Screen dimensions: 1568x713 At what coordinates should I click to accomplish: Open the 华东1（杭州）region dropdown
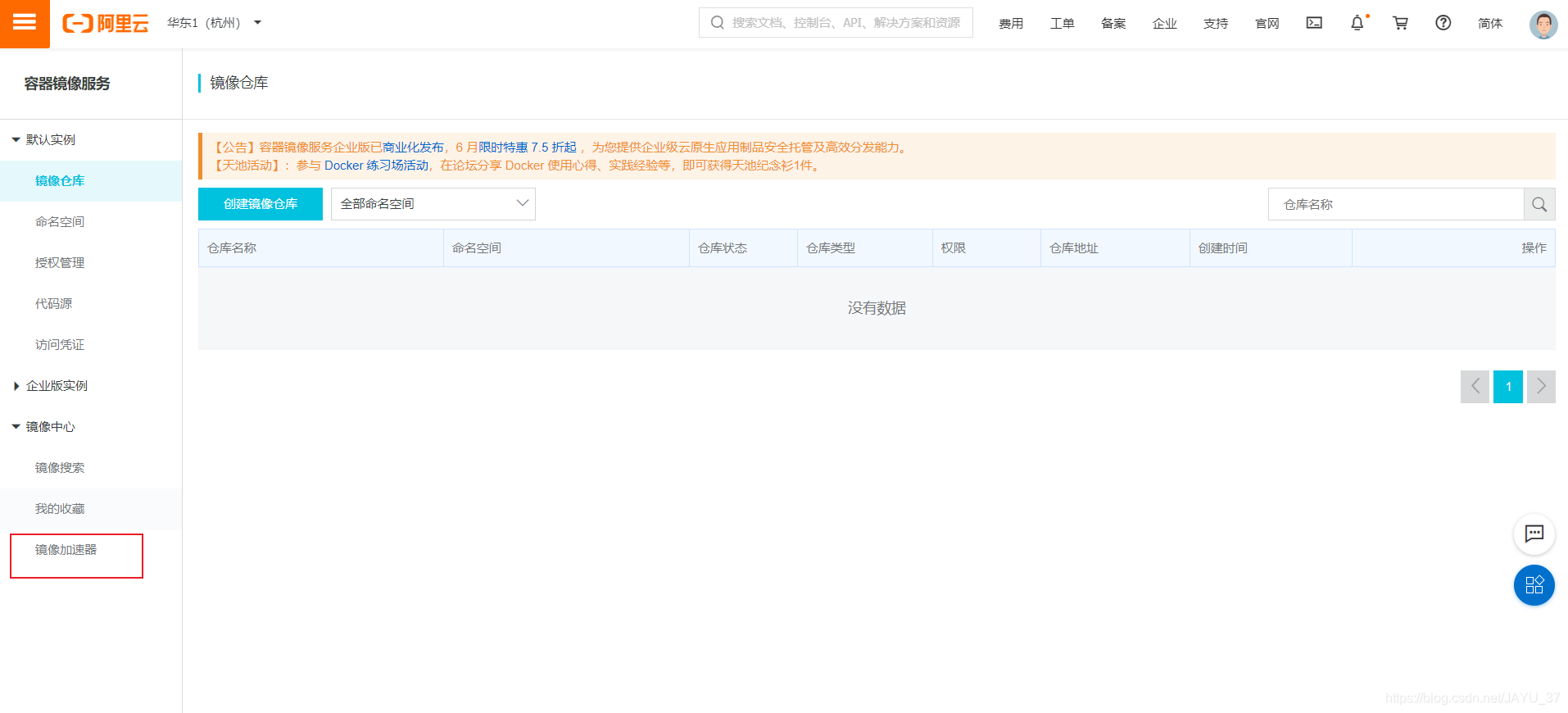pyautogui.click(x=214, y=23)
